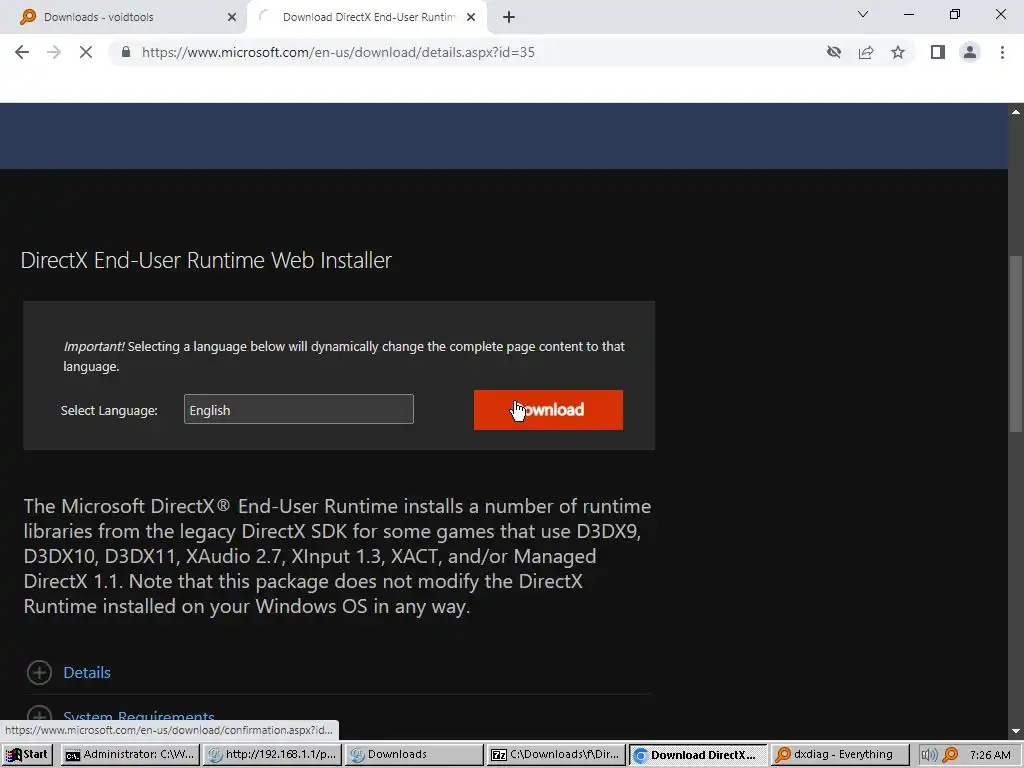The image size is (1024, 768).
Task: Click the DirectX End-User Runtime Web Installer heading
Action: coord(206,260)
